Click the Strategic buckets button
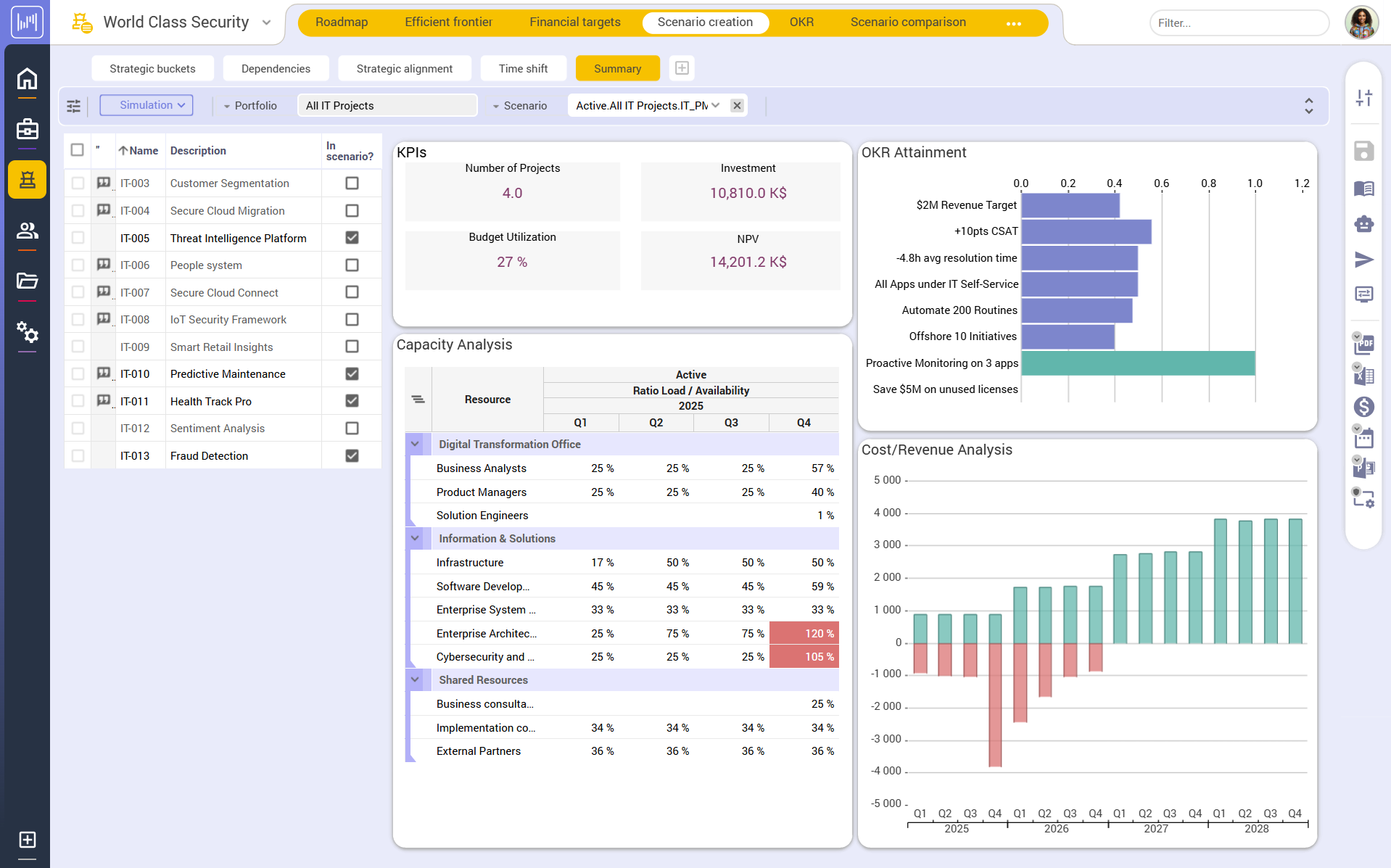Screen dimensions: 1391x868 pyautogui.click(x=152, y=67)
